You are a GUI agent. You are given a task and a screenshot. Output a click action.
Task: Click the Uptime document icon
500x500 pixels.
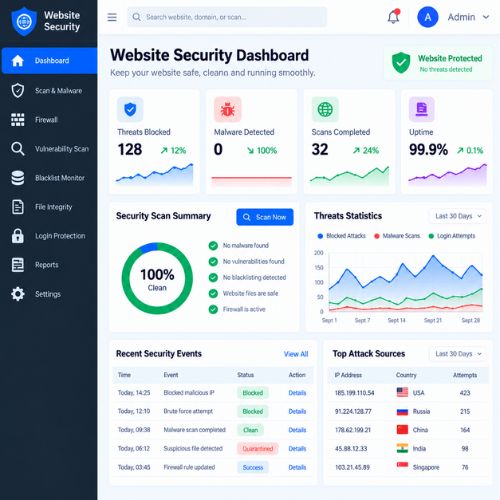(x=422, y=109)
